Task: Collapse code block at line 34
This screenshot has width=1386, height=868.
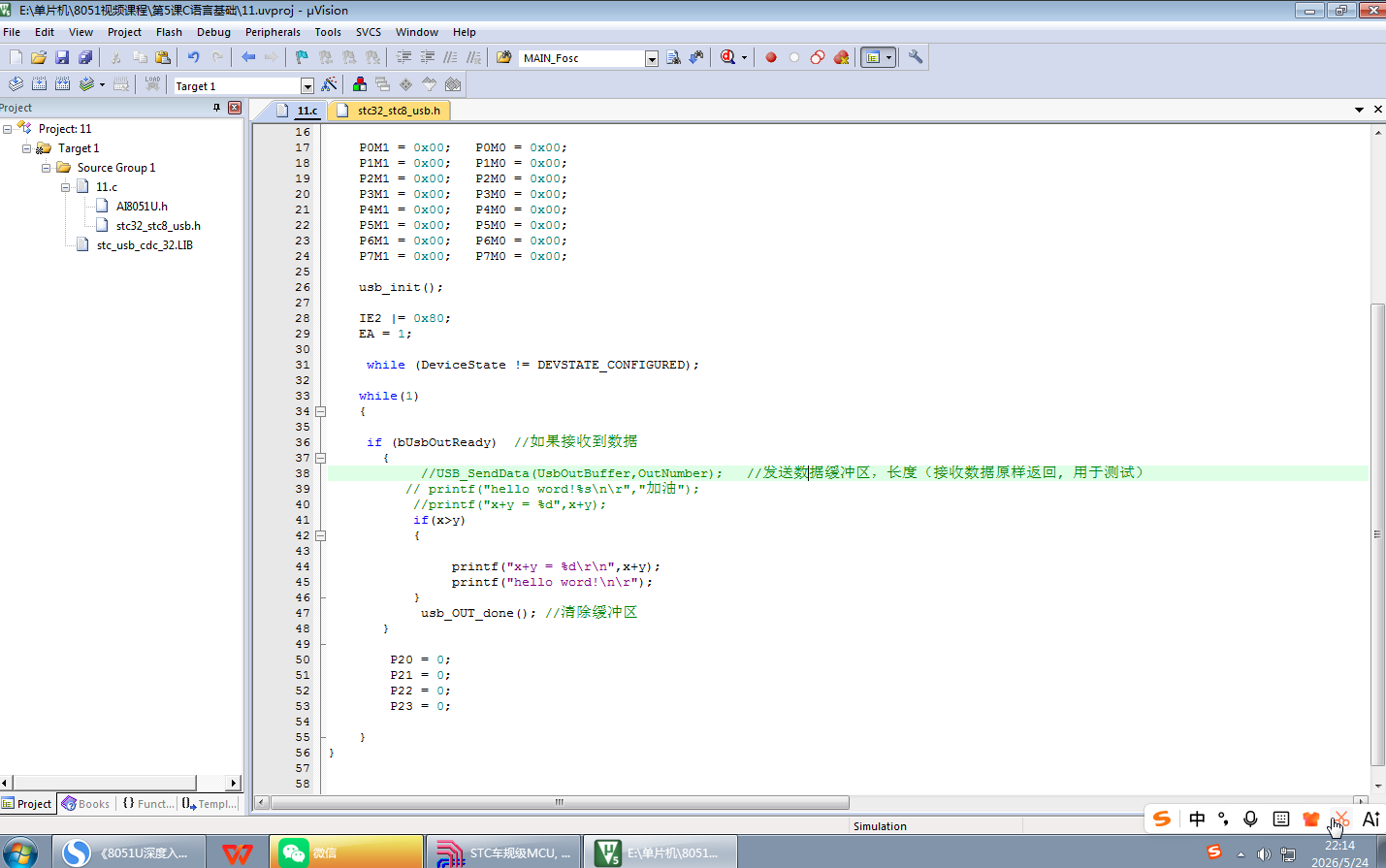Action: 320,411
